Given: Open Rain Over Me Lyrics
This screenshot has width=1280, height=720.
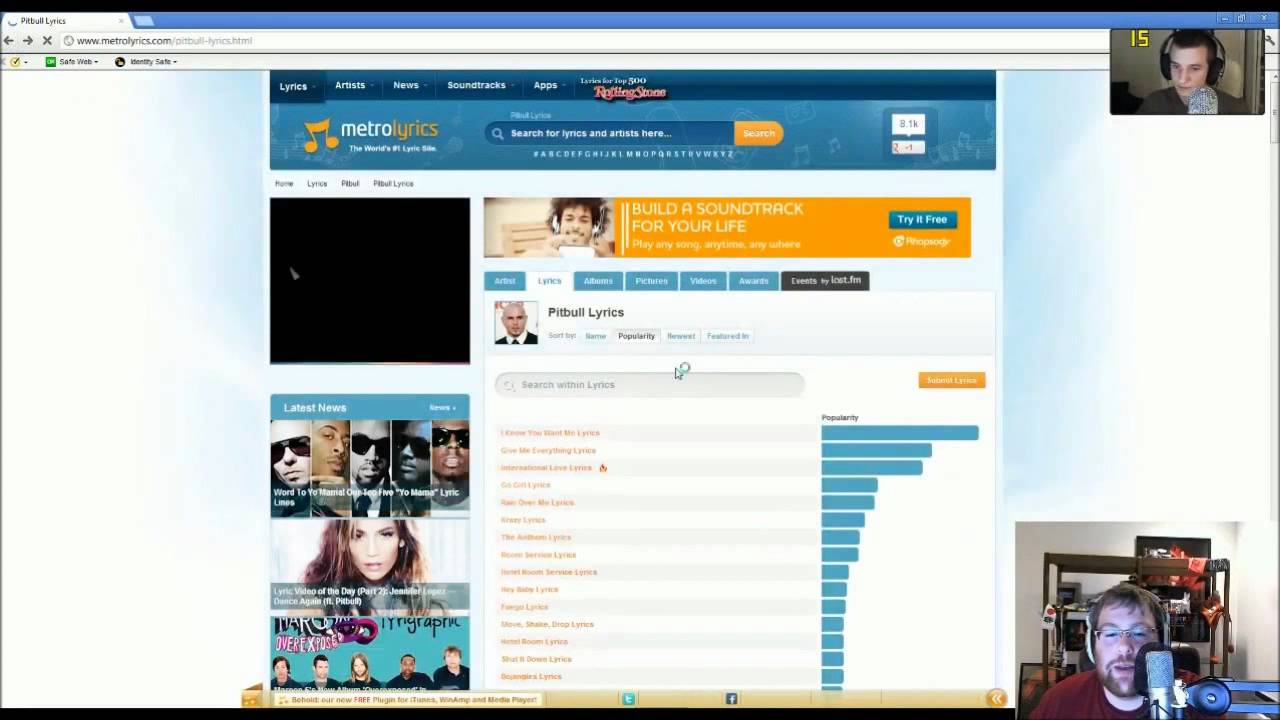Looking at the screenshot, I should click(537, 503).
